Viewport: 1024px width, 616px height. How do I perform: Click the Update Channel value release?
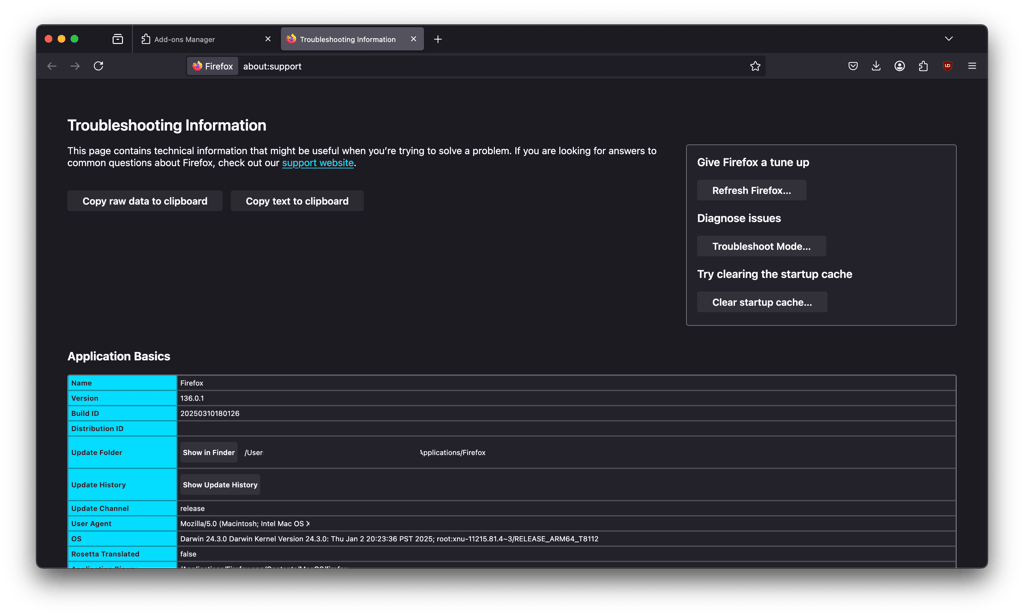[193, 508]
